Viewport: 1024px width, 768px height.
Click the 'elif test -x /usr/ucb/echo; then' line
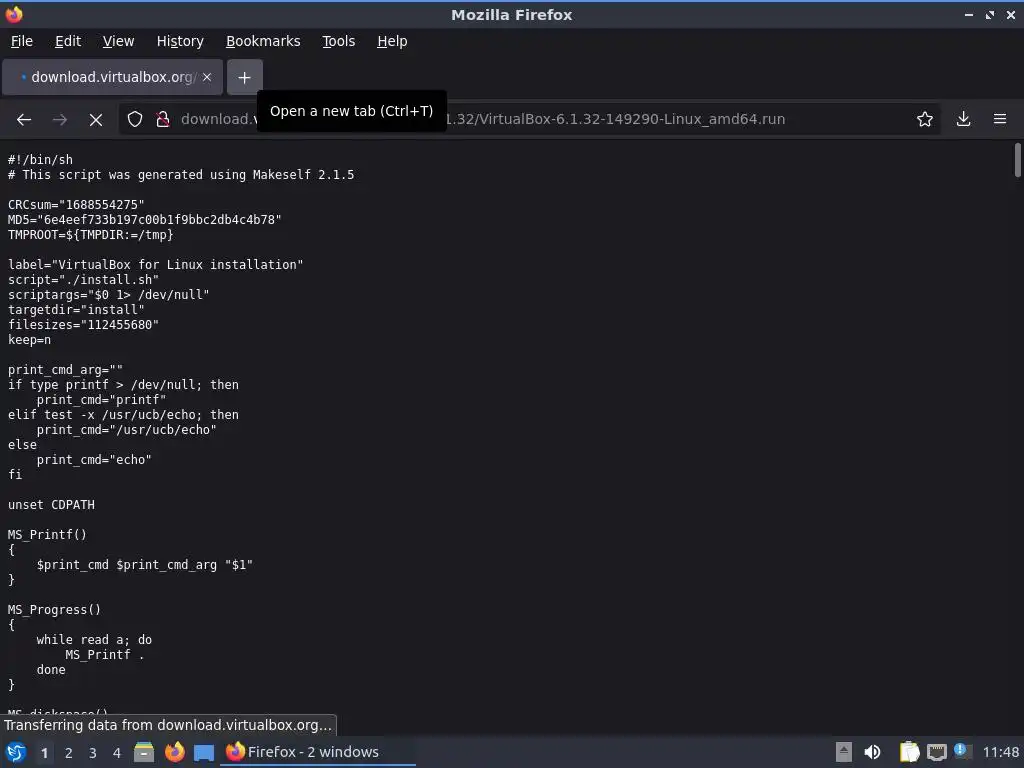[x=123, y=415]
